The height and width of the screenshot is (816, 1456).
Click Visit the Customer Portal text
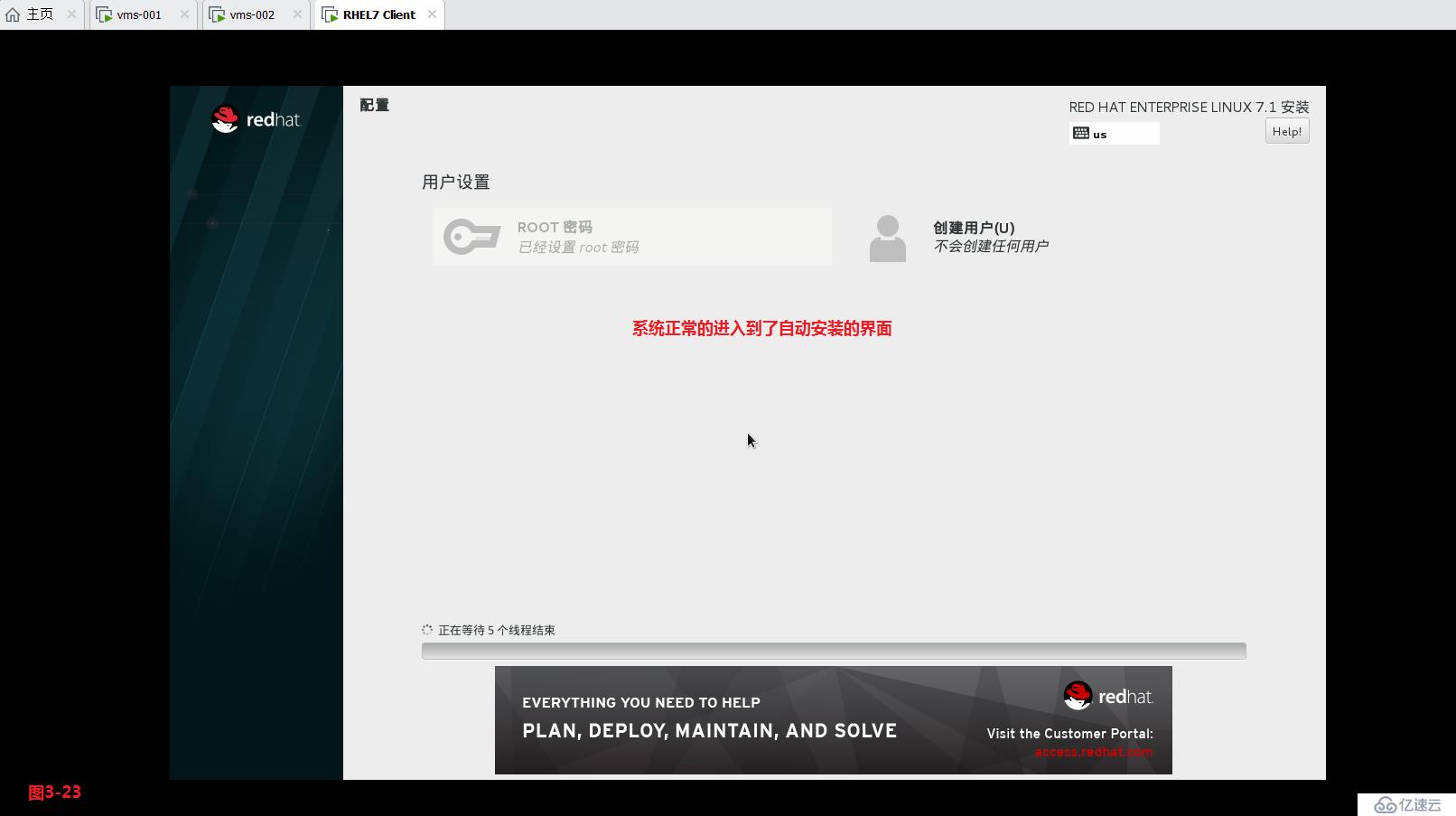(1069, 734)
